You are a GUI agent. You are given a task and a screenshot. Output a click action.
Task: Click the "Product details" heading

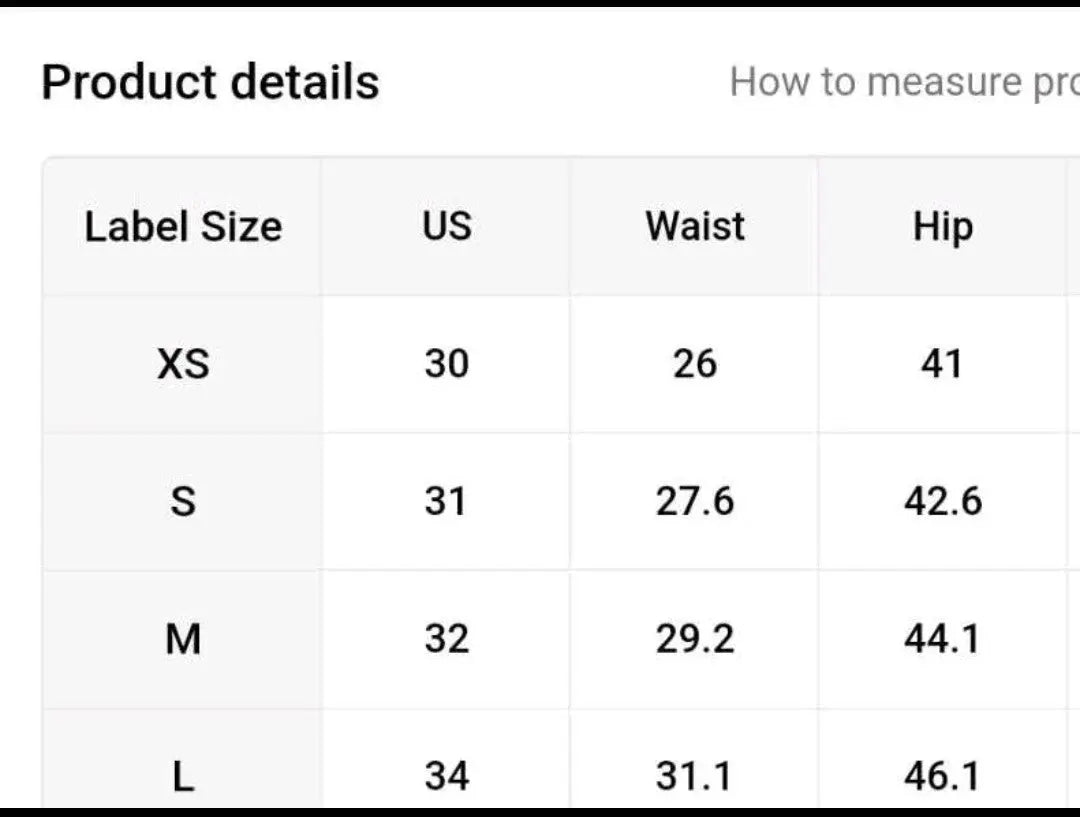click(x=210, y=82)
